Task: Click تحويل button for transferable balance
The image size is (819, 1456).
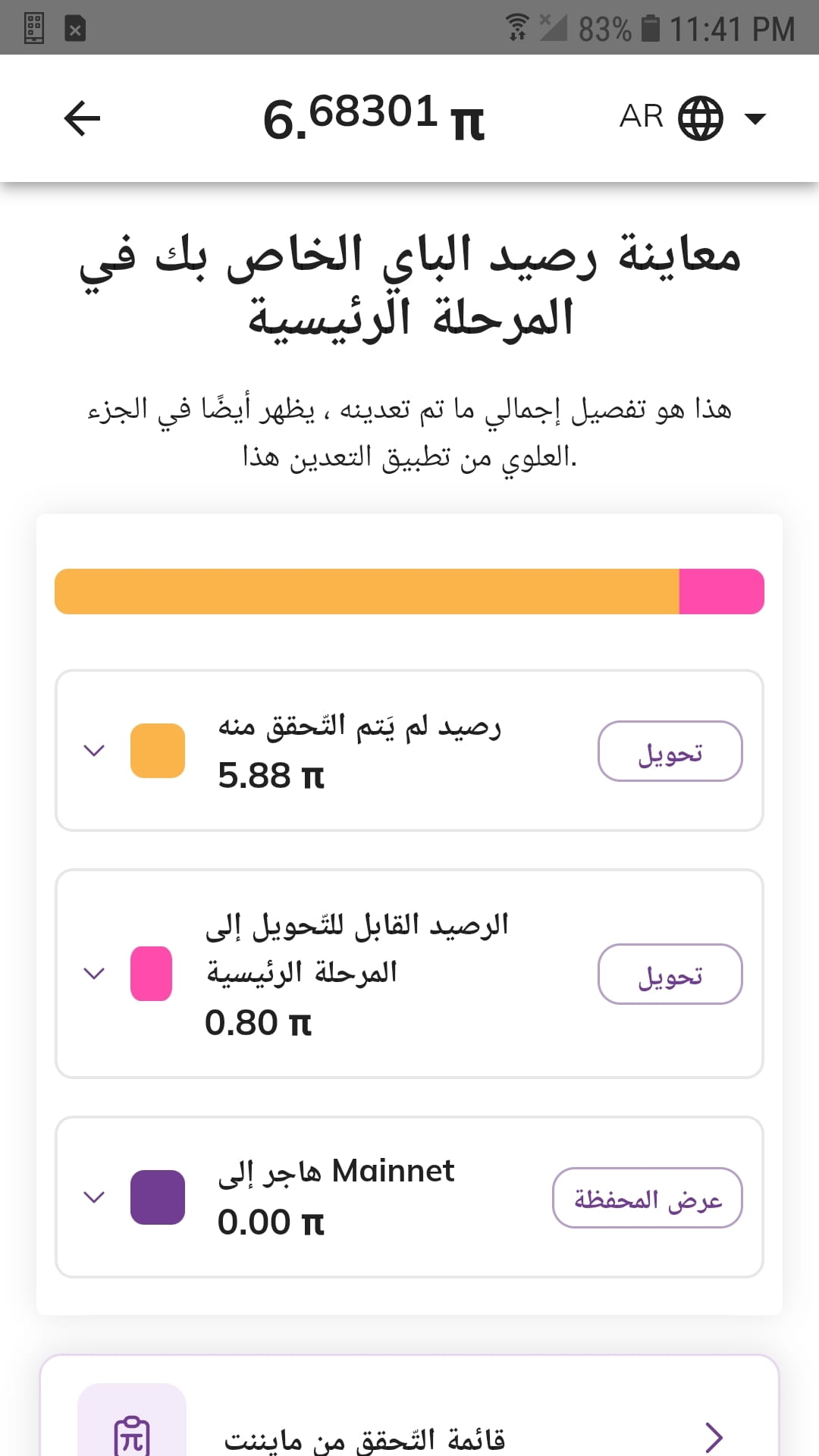Action: (670, 974)
